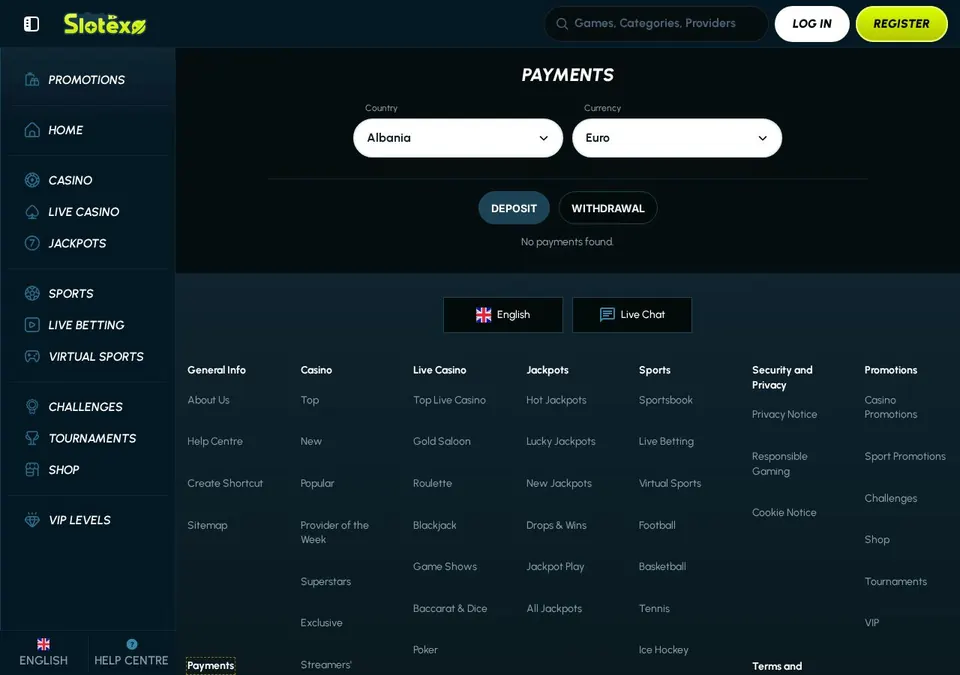Click the Create Shortcut link
This screenshot has height=675, width=960.
pyautogui.click(x=225, y=483)
